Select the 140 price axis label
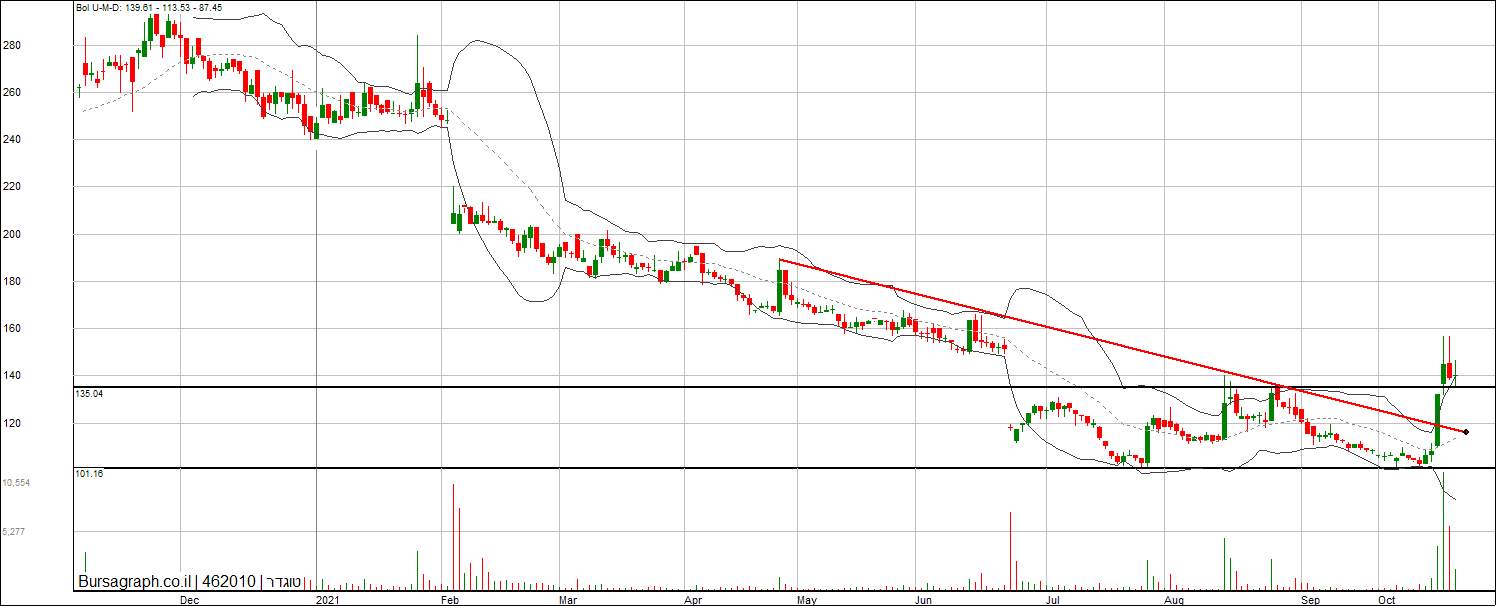 (x=12, y=376)
